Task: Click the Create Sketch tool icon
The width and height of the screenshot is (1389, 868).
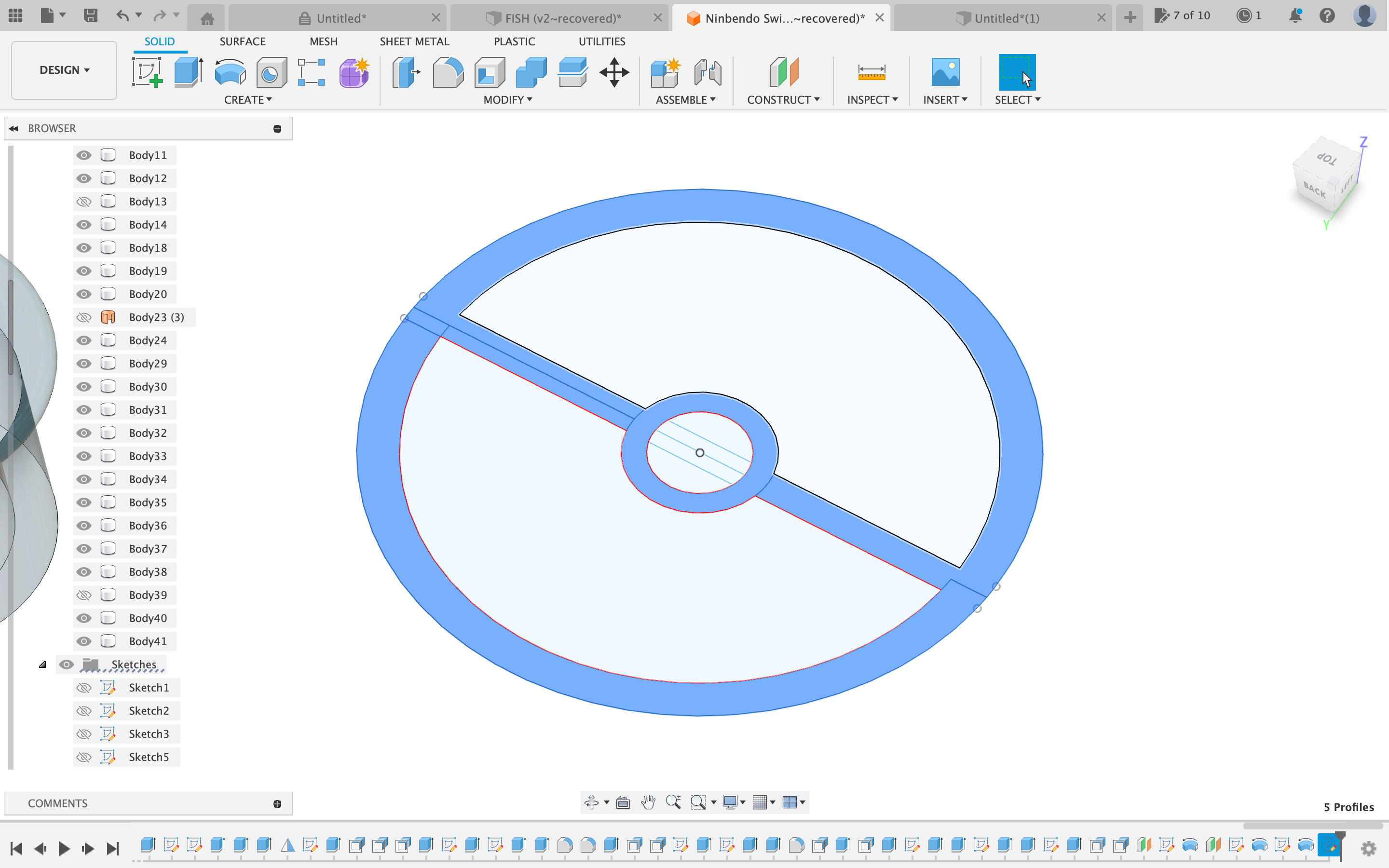Action: point(148,72)
